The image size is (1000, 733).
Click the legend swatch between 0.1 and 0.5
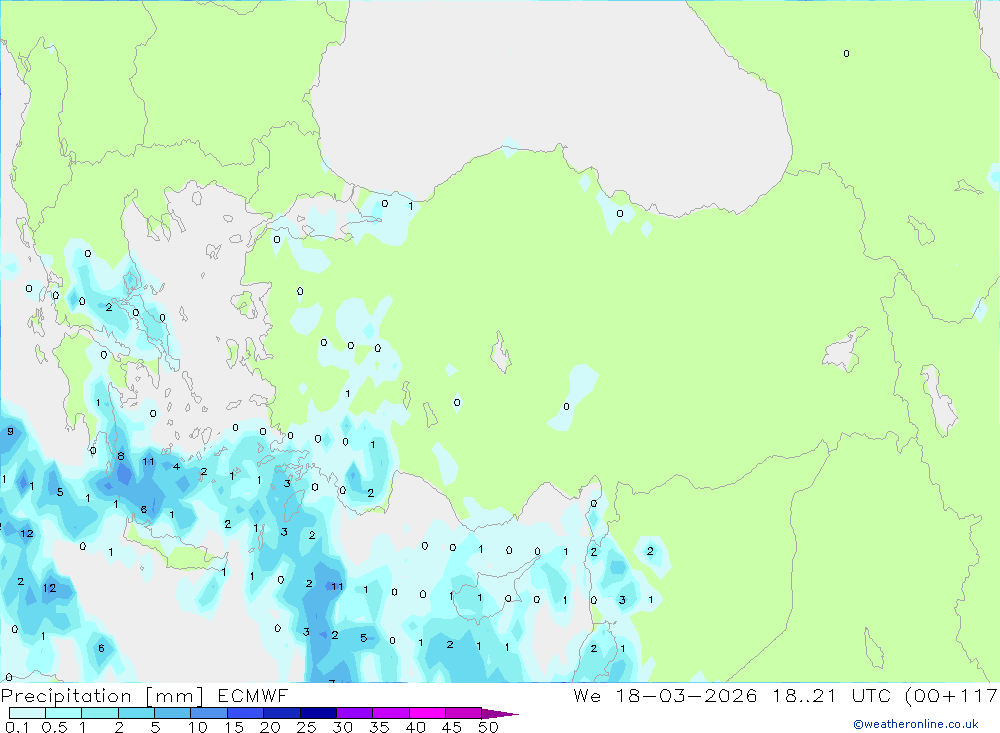click(x=27, y=713)
